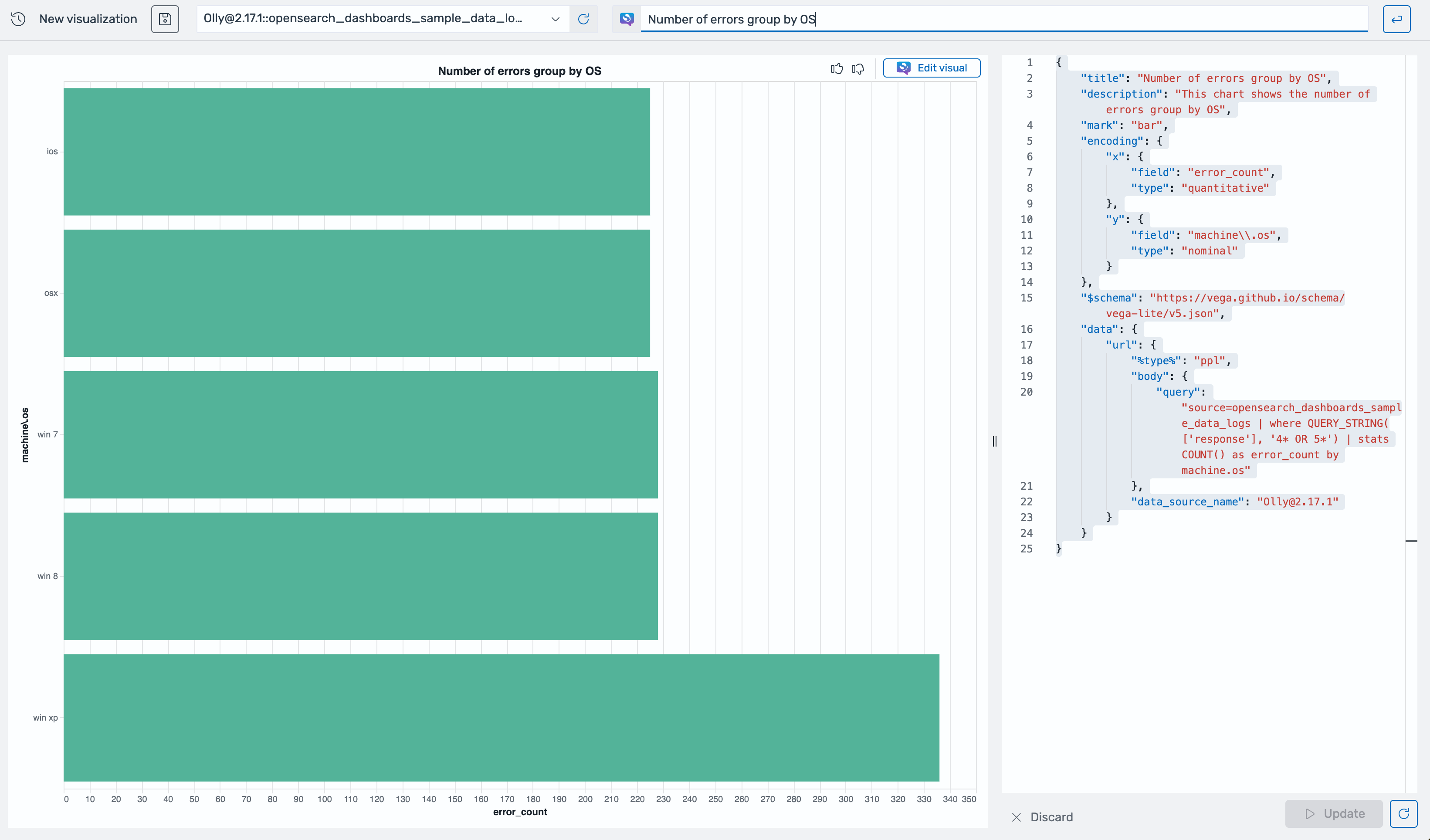The width and height of the screenshot is (1430, 840).
Task: Save the visualization using the floppy disk icon
Action: pos(165,19)
